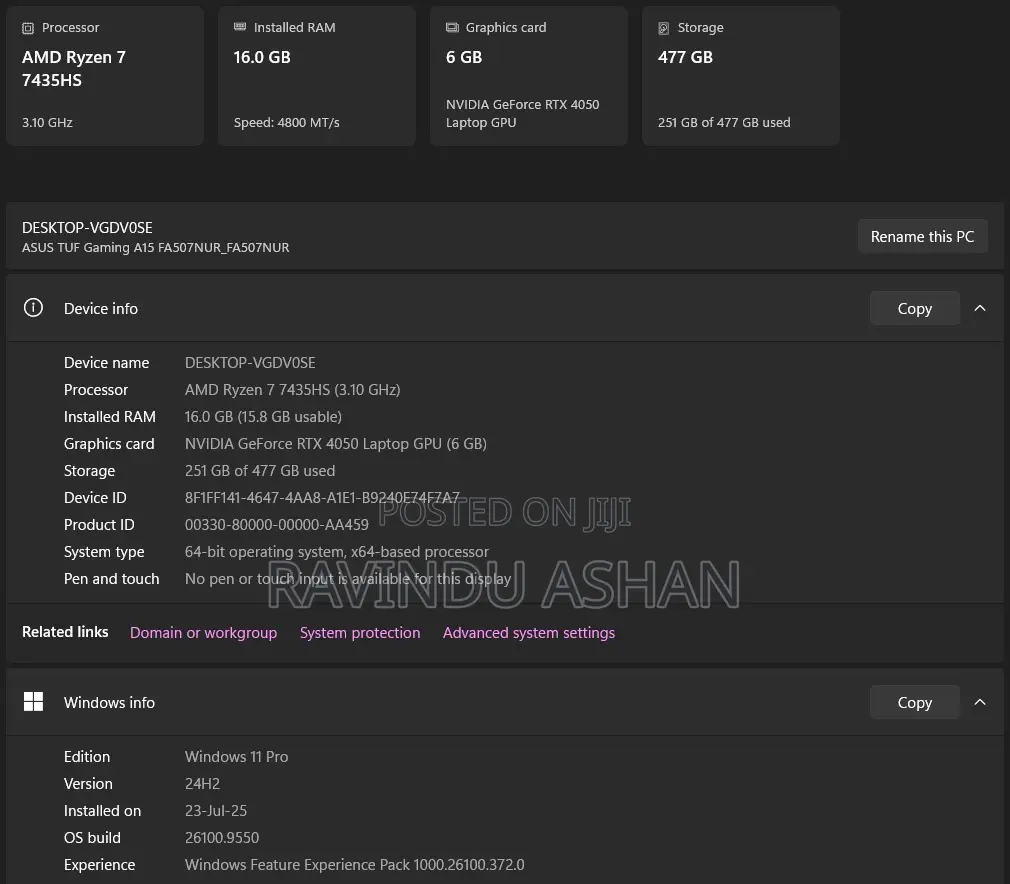Copy the Device info details
This screenshot has height=884, width=1010.
pyautogui.click(x=915, y=308)
